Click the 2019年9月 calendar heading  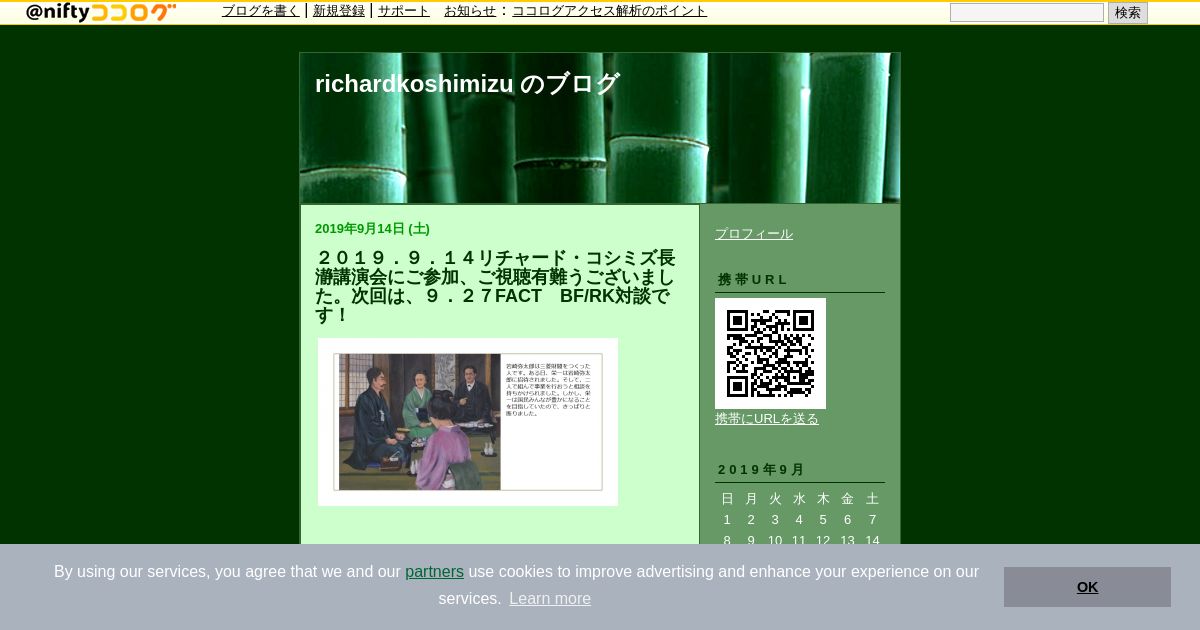(761, 470)
